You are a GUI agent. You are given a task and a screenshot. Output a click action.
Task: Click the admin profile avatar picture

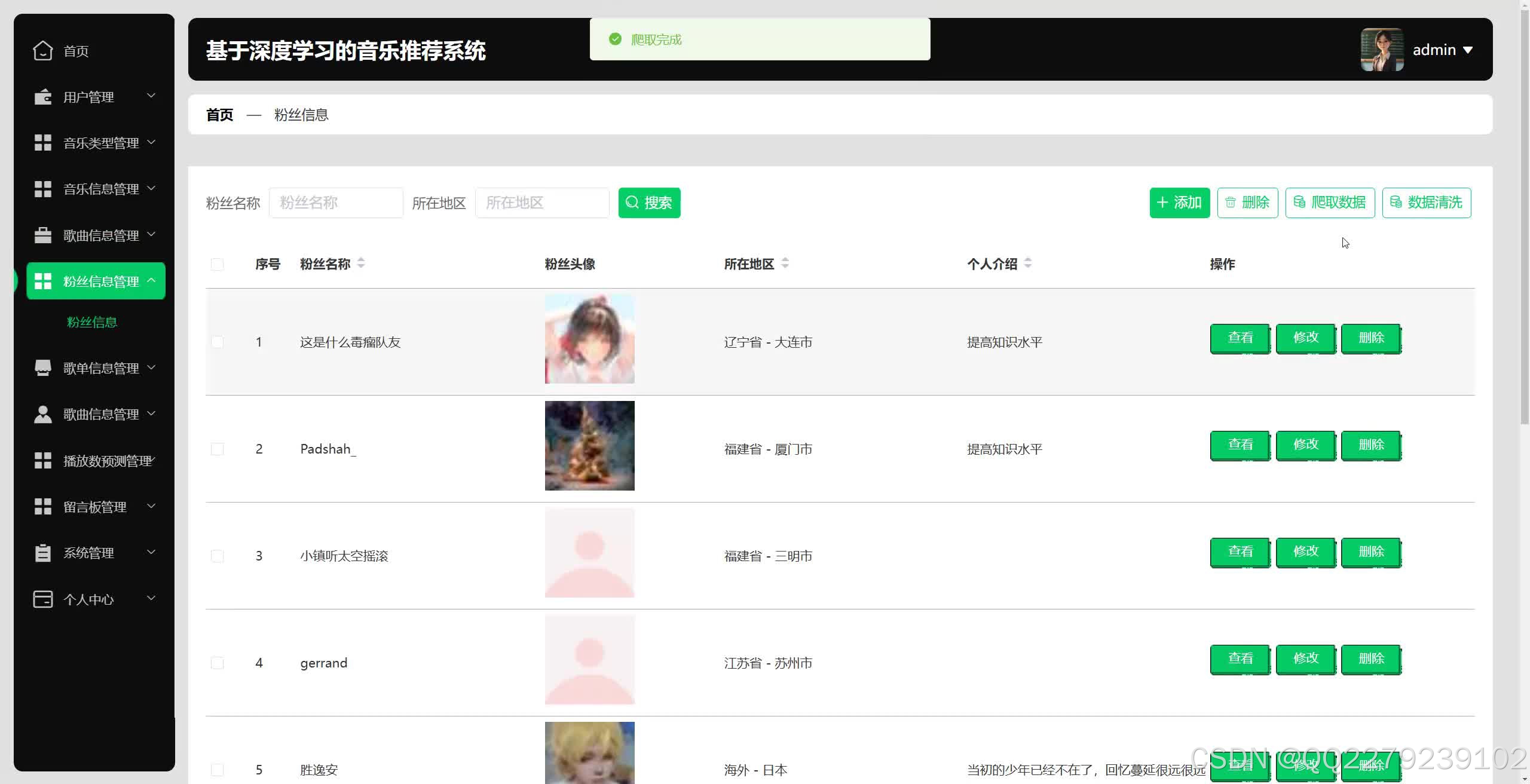pyautogui.click(x=1382, y=50)
